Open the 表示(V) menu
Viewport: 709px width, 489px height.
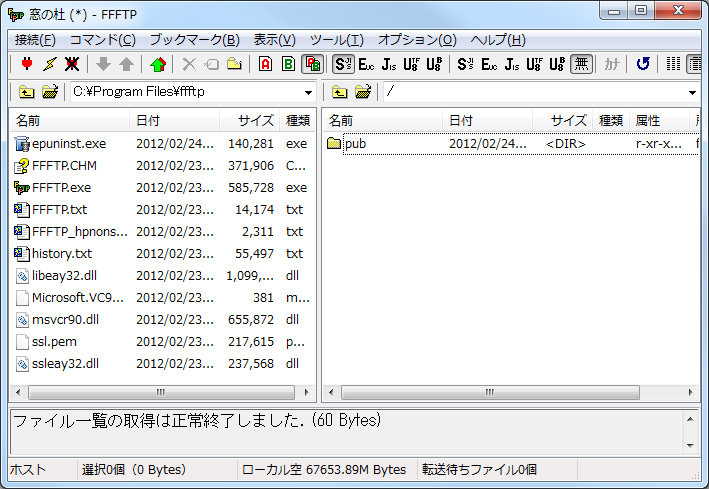coord(274,40)
